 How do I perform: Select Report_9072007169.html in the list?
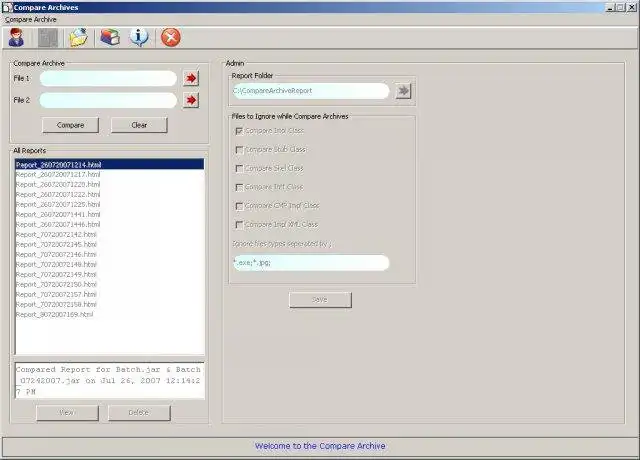tap(109, 315)
